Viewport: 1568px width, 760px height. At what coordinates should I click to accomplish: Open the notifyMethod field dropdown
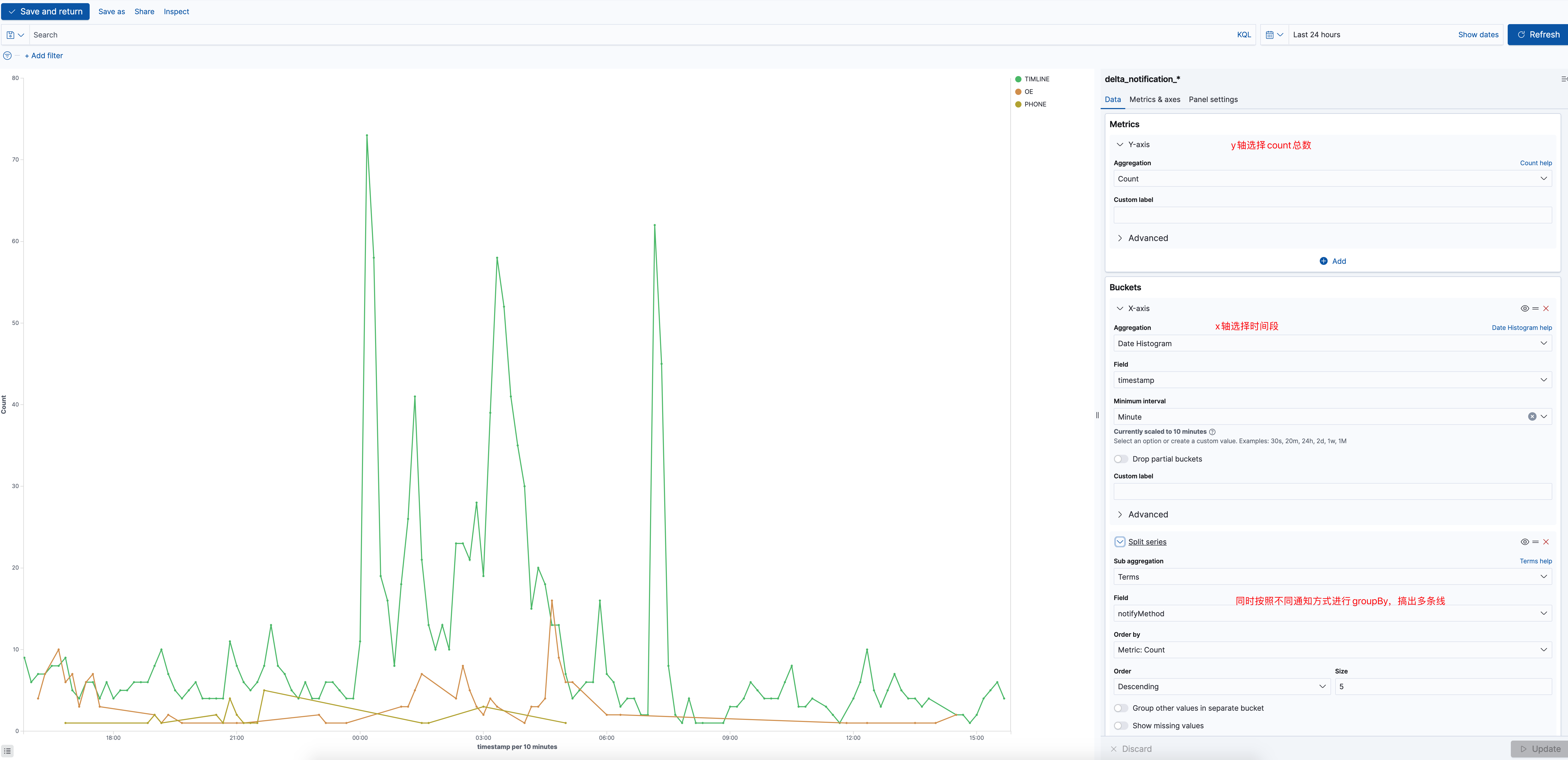click(x=1332, y=613)
